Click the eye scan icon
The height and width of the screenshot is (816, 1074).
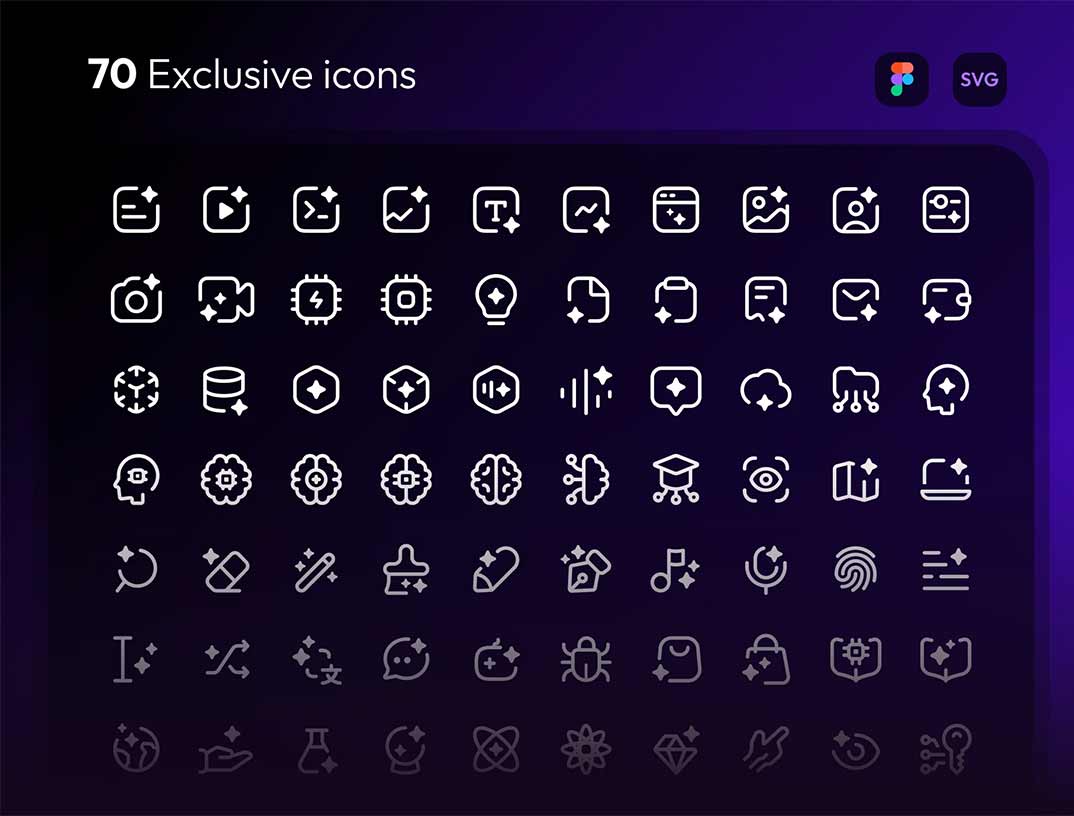(x=766, y=480)
